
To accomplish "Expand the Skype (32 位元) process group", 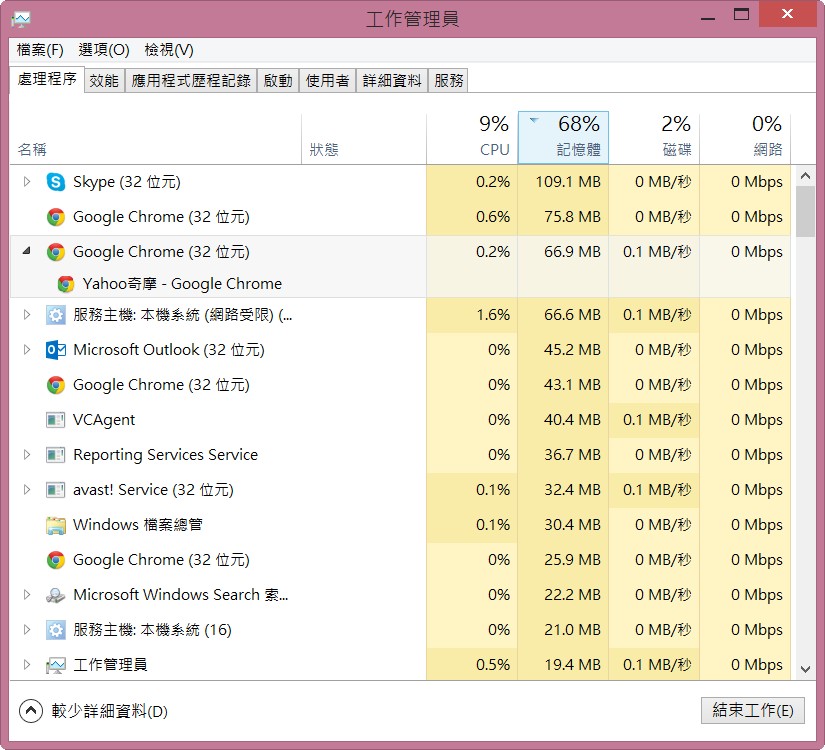I will tap(27, 182).
